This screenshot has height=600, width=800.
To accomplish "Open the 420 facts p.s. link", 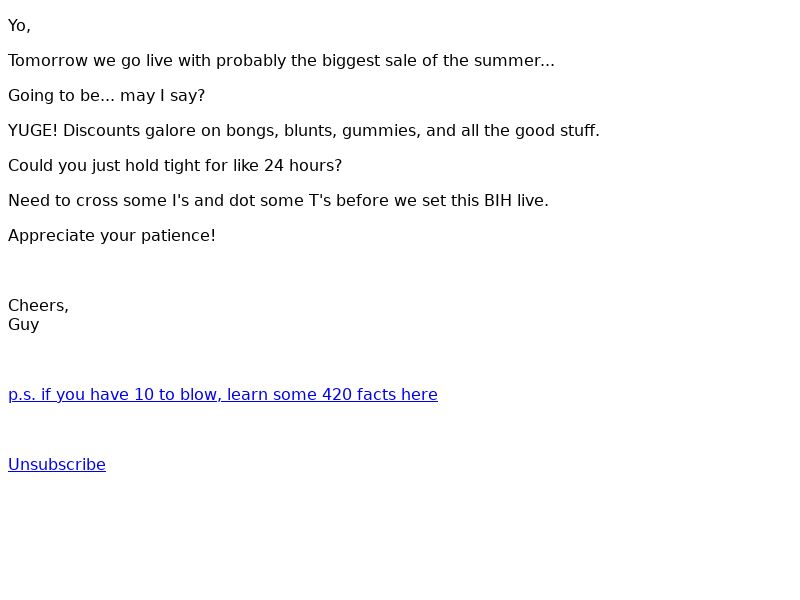I will point(223,394).
